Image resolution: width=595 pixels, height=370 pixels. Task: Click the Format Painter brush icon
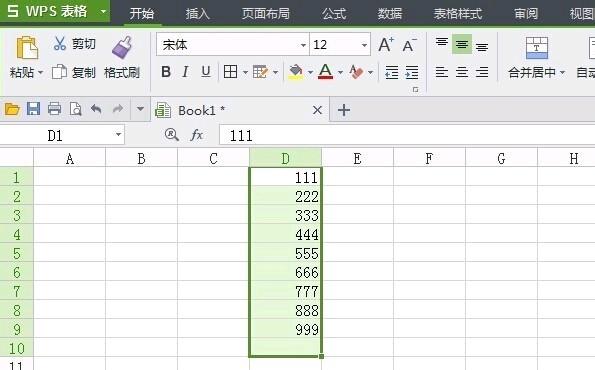tap(122, 47)
